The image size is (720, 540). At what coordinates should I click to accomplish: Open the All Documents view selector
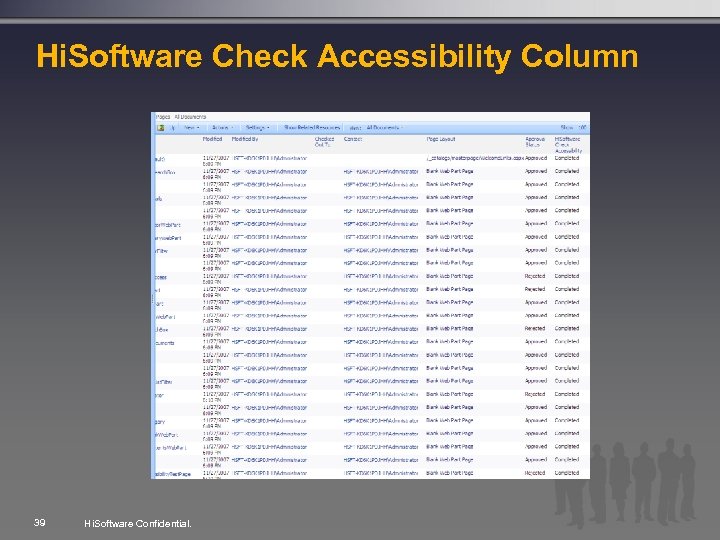(385, 128)
